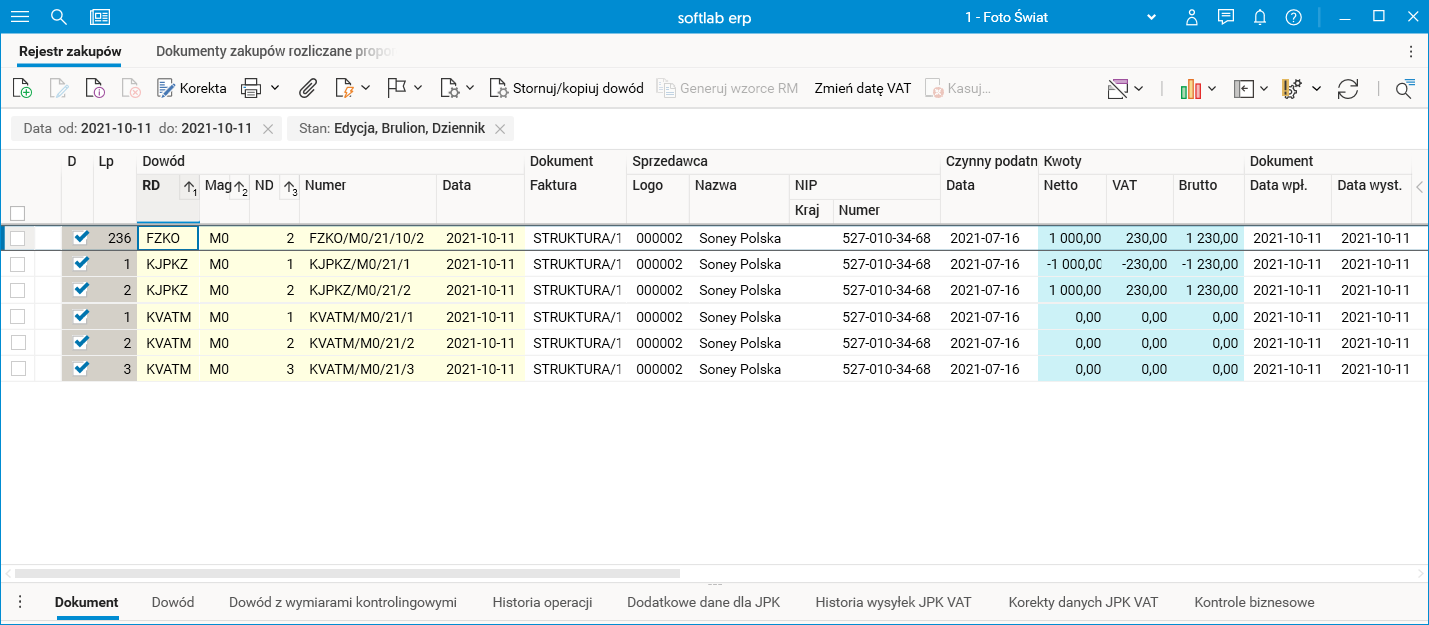Open the document info icon
This screenshot has width=1429, height=625.
tap(95, 88)
